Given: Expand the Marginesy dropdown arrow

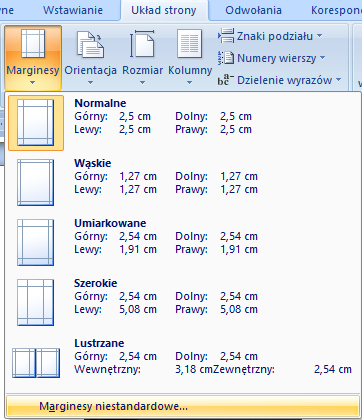Looking at the screenshot, I should [x=33, y=82].
